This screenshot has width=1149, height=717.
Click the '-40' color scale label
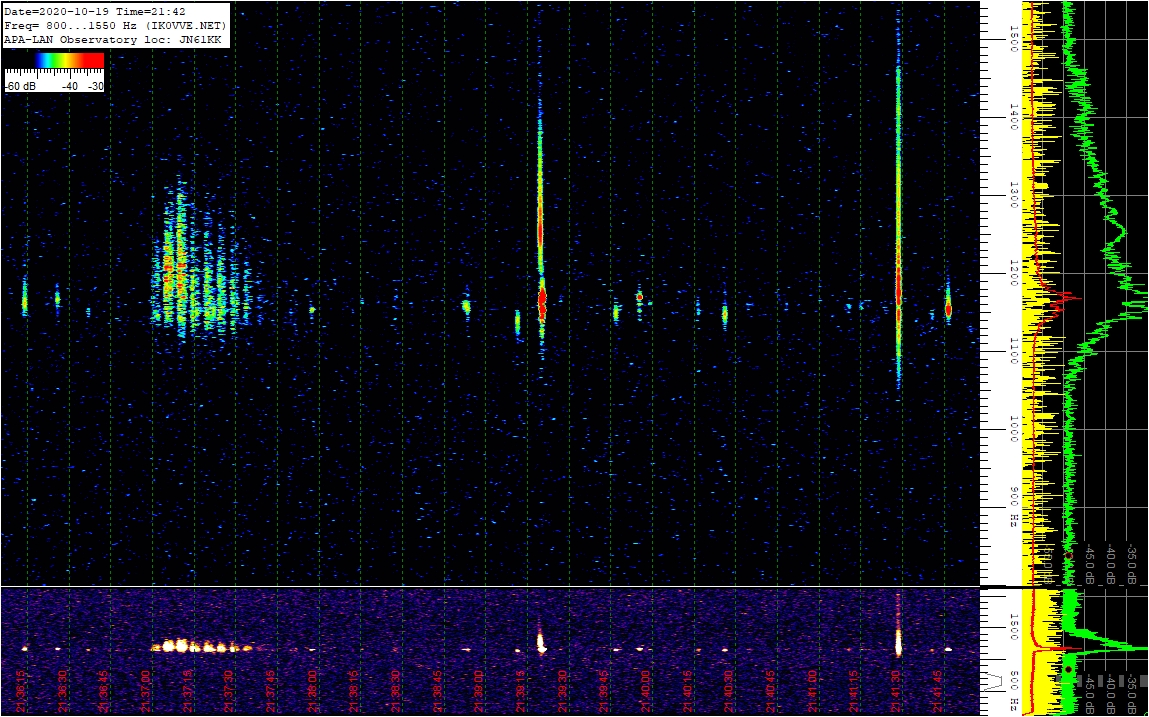(x=70, y=86)
